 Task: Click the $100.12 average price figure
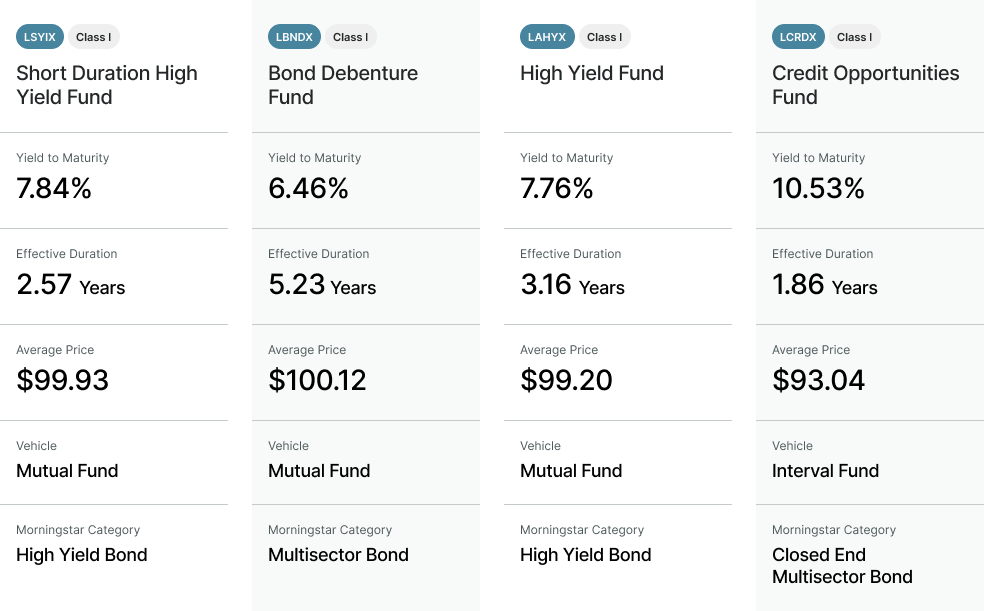(x=317, y=380)
